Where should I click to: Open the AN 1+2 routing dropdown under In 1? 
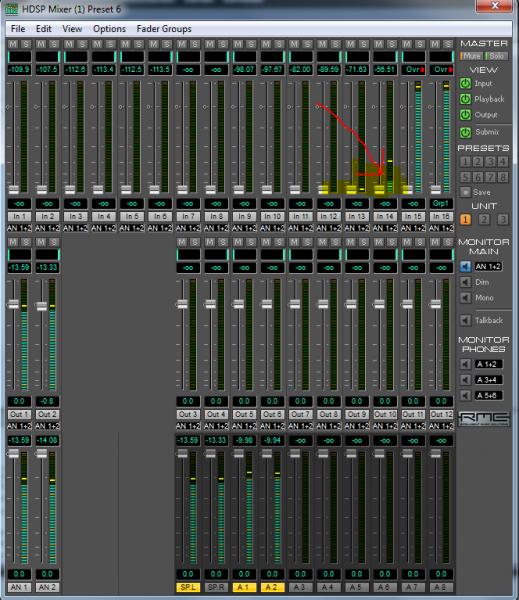(x=19, y=228)
